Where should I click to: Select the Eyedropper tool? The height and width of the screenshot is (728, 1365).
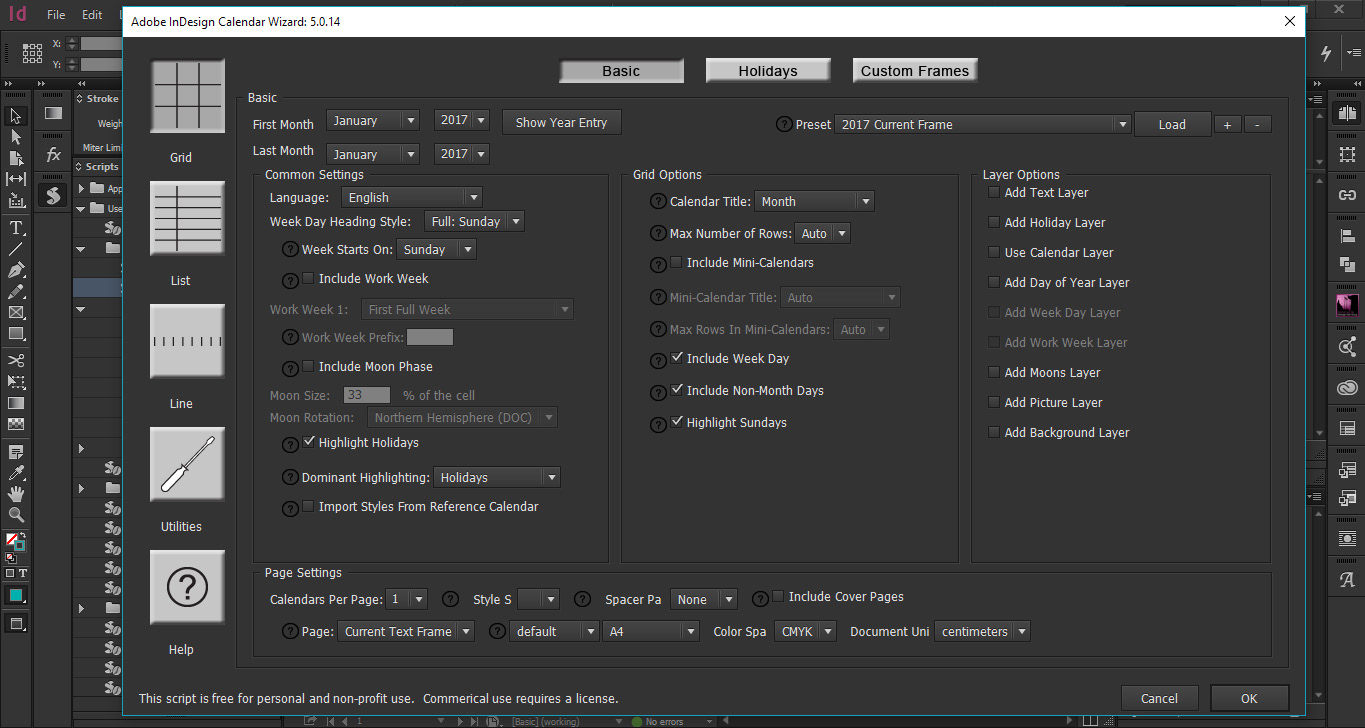tap(16, 472)
